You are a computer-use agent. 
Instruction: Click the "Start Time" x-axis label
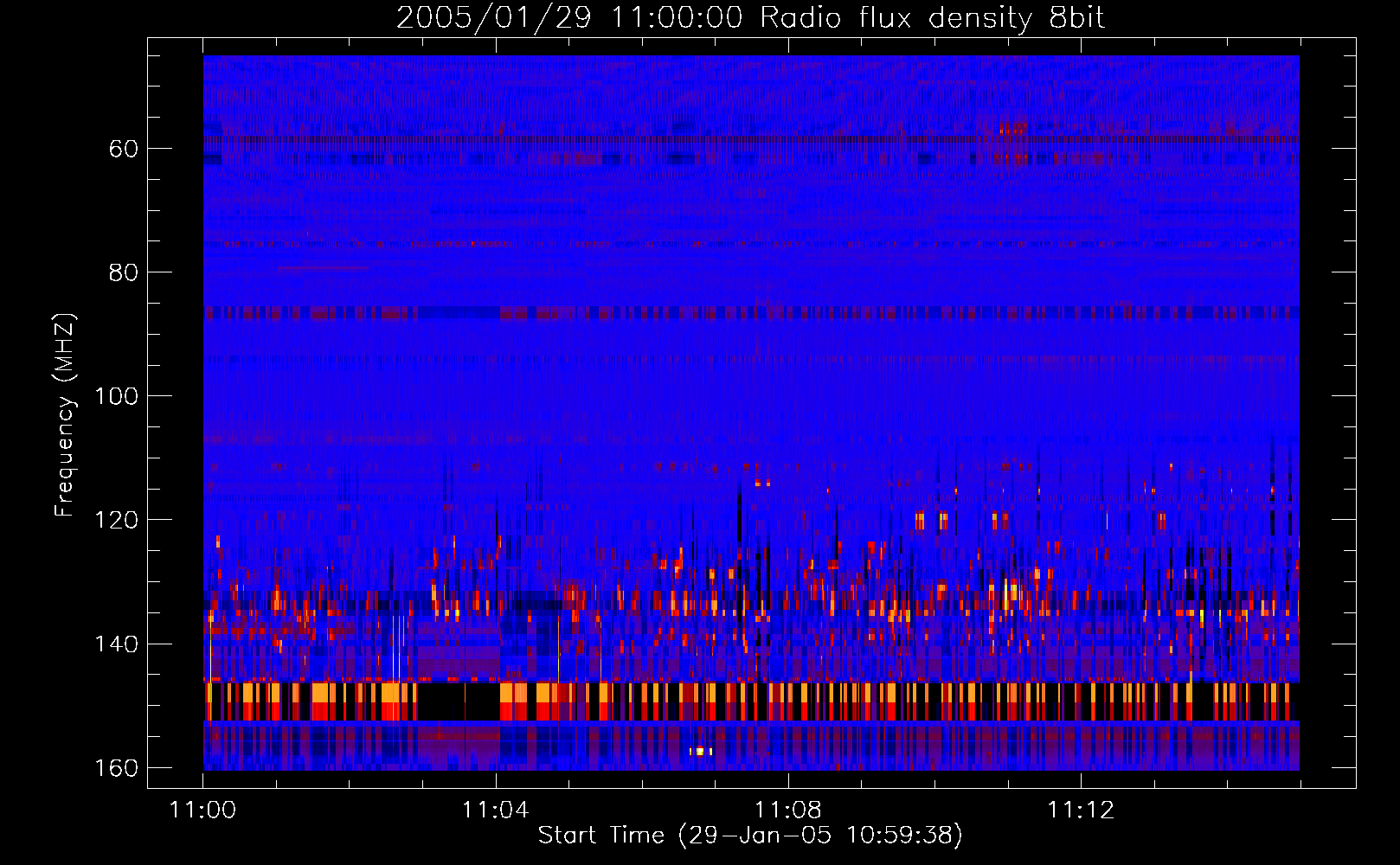pos(749,835)
